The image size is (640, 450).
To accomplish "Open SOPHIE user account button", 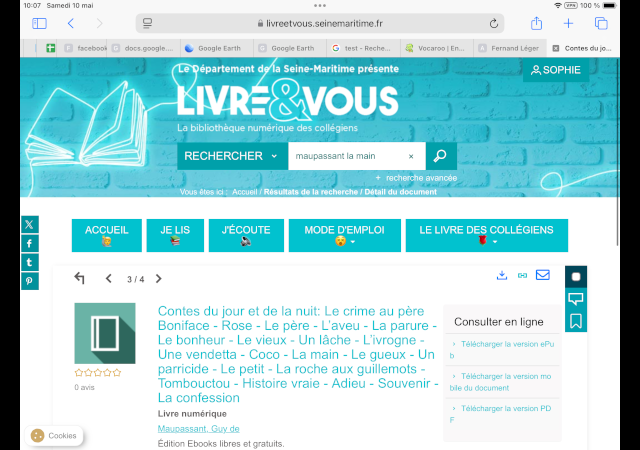I will tap(556, 70).
